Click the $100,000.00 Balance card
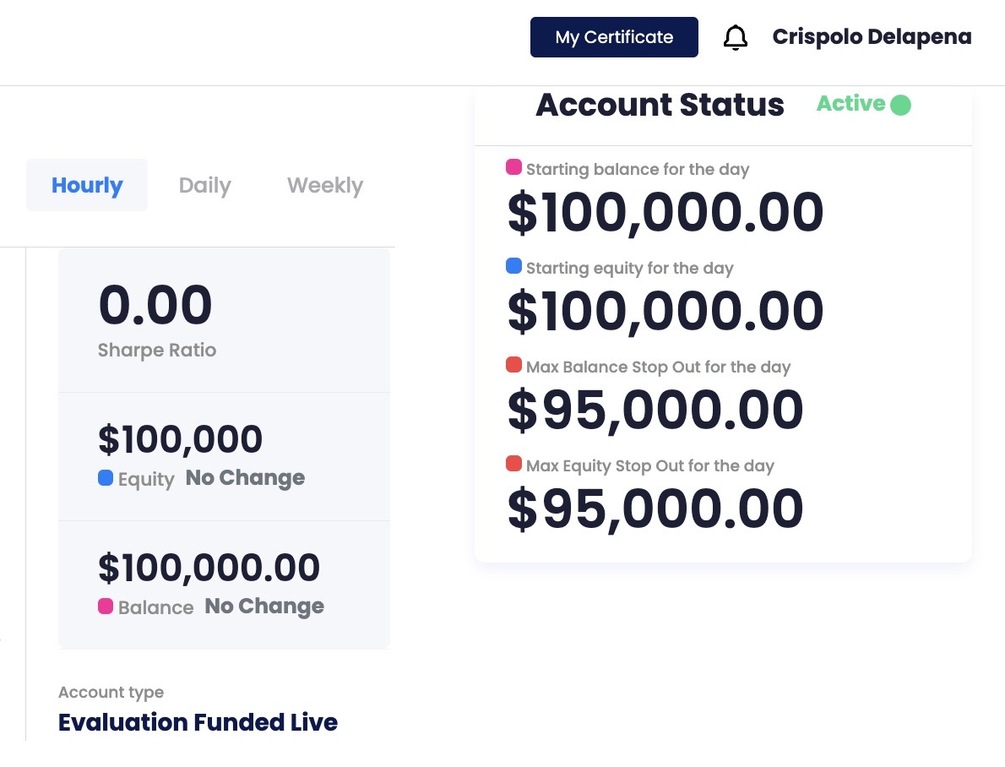 coord(224,584)
